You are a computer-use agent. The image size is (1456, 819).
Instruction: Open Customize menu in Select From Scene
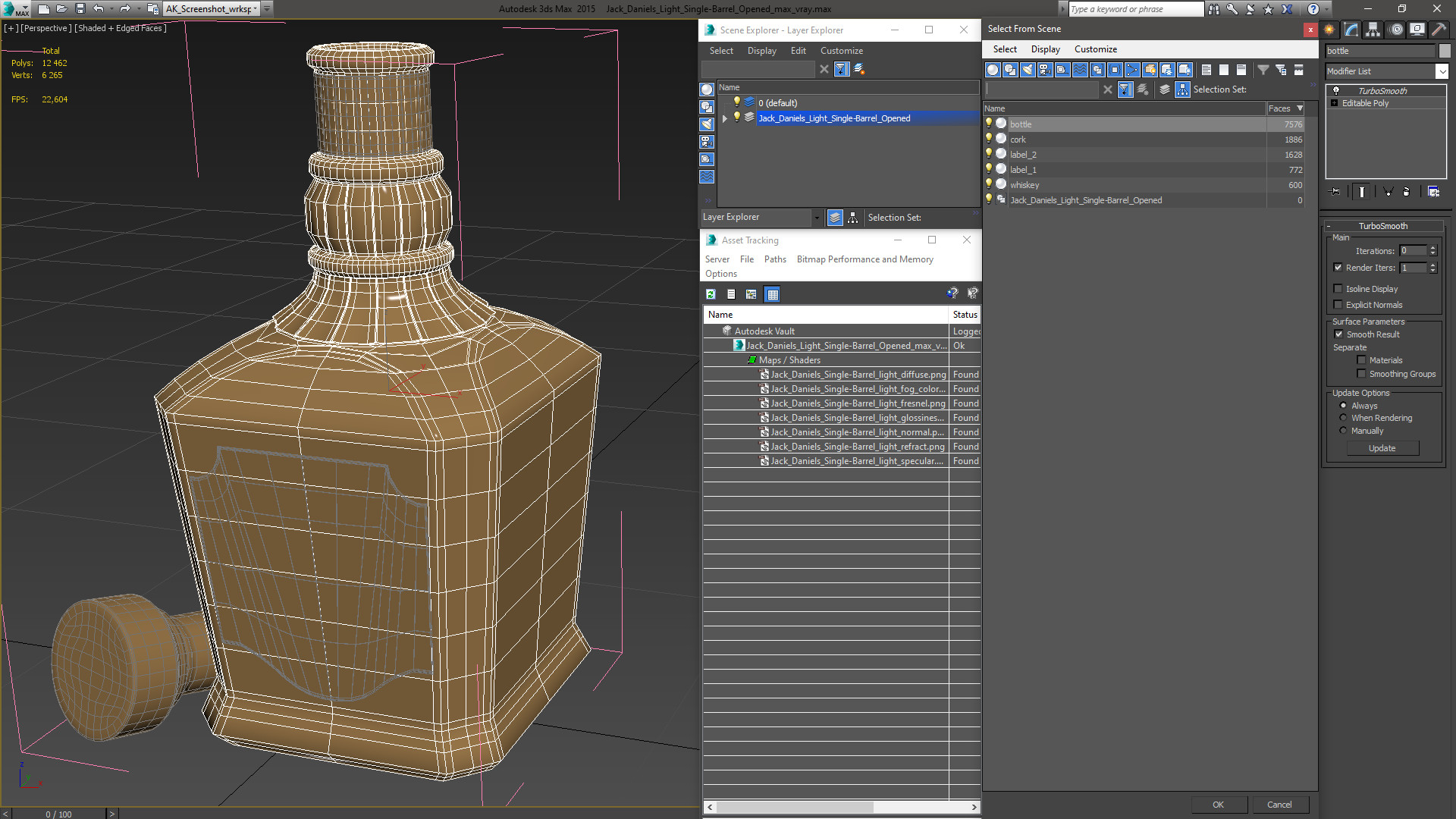tap(1095, 49)
